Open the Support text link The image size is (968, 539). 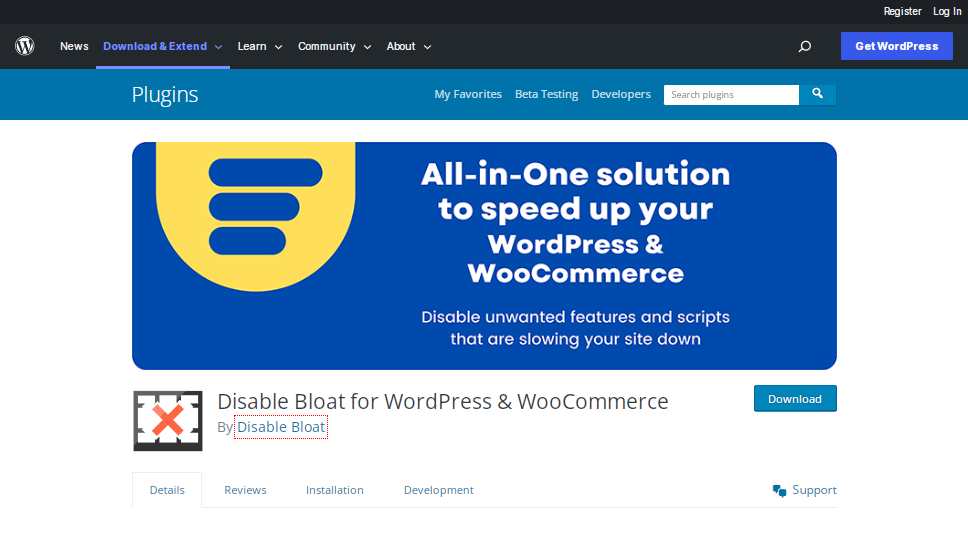[814, 490]
